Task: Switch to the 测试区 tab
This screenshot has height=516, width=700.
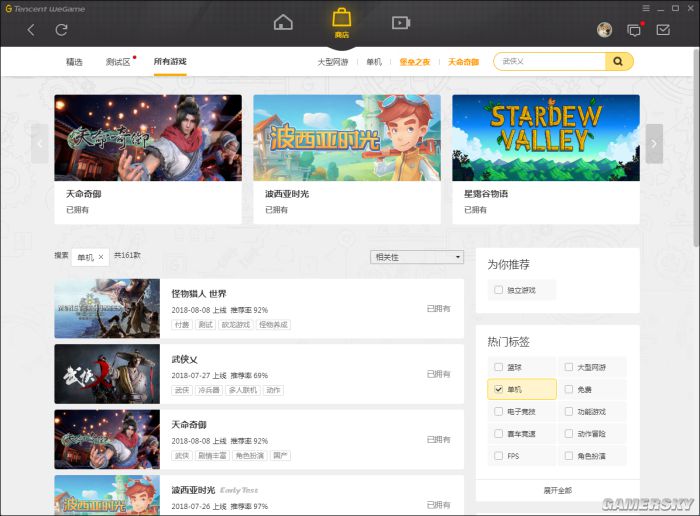Action: (x=118, y=62)
